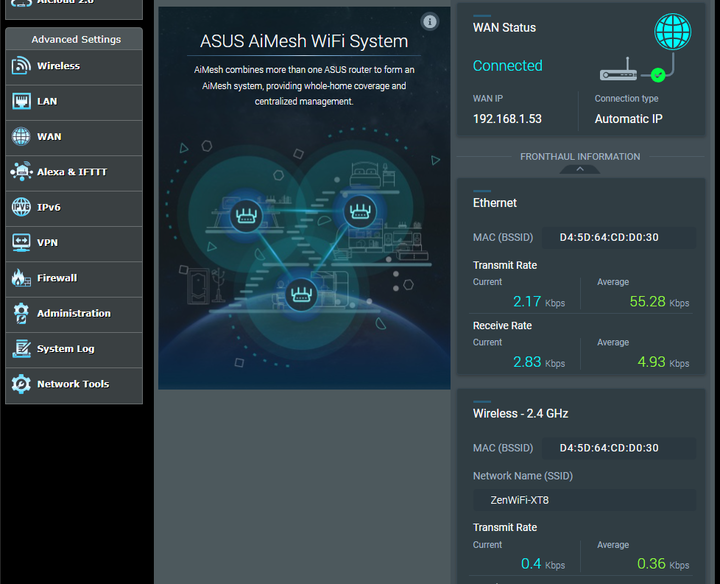Screen dimensions: 720x584
Task: Click the Ethernet MAC (BSSID) field
Action: (619, 237)
